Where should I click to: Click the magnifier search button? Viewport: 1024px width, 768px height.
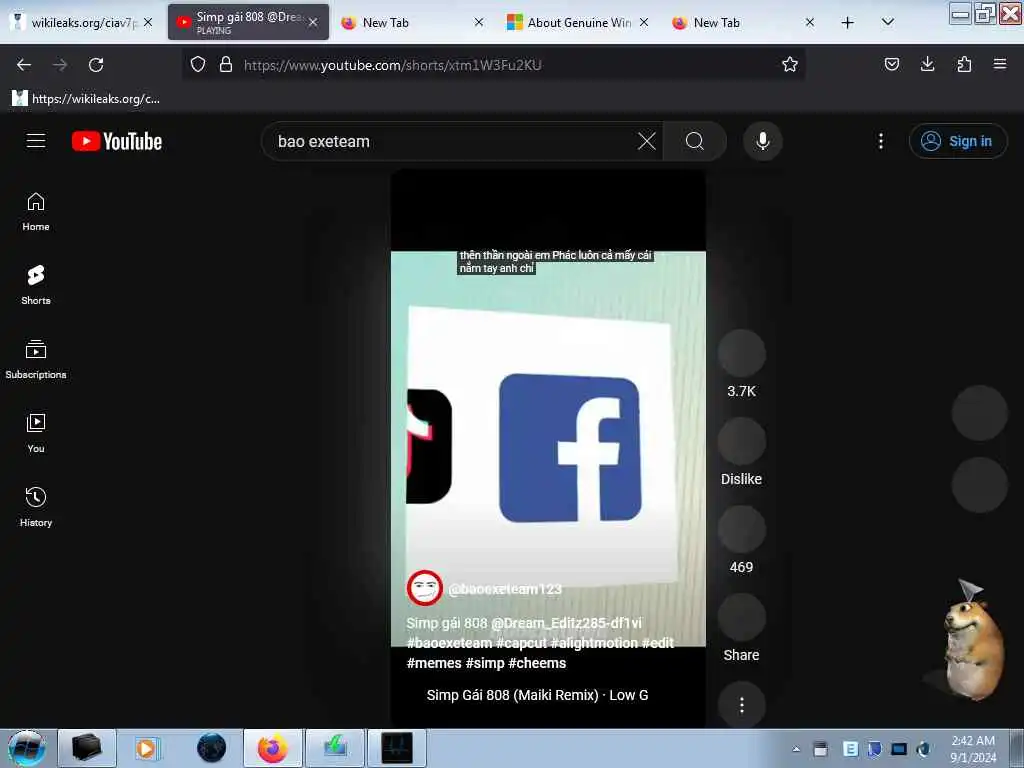[x=695, y=141]
